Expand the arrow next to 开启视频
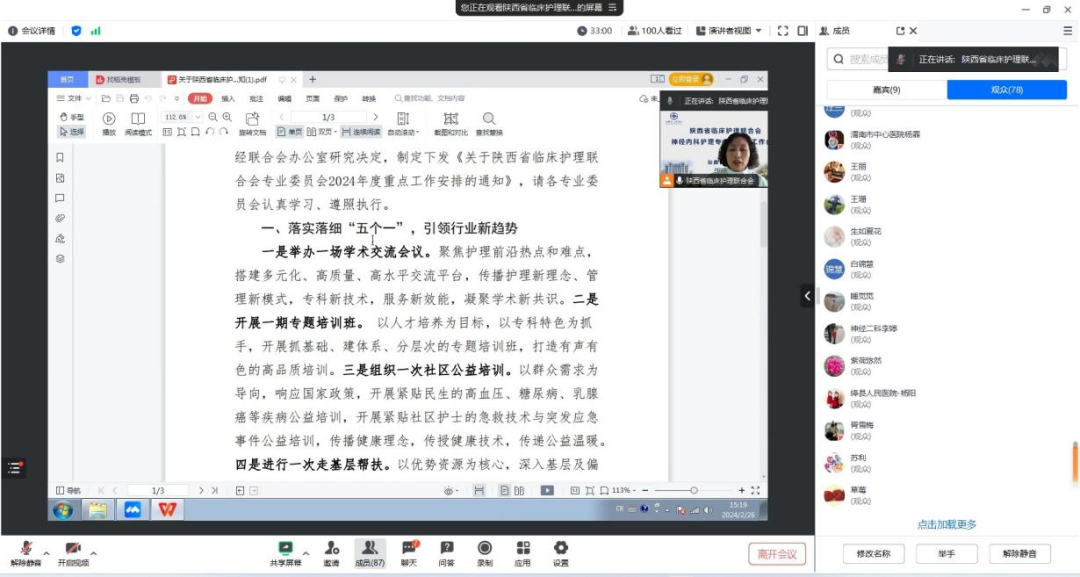This screenshot has height=577, width=1080. point(94,553)
